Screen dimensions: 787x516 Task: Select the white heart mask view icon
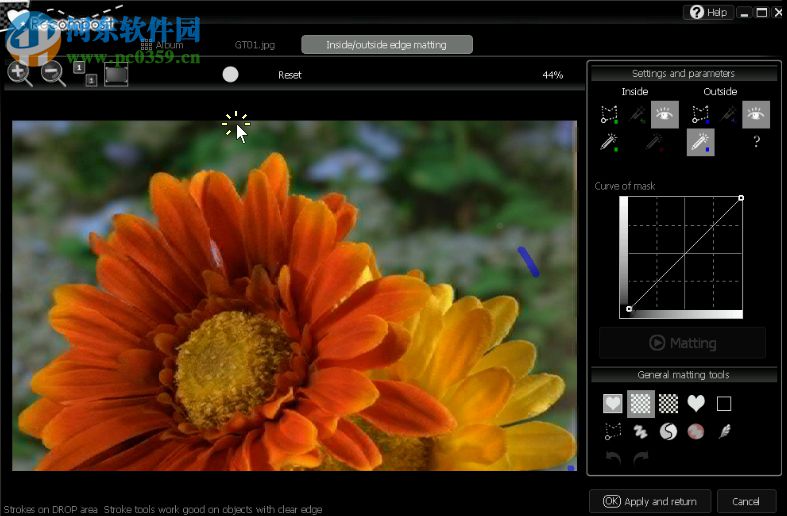point(696,403)
